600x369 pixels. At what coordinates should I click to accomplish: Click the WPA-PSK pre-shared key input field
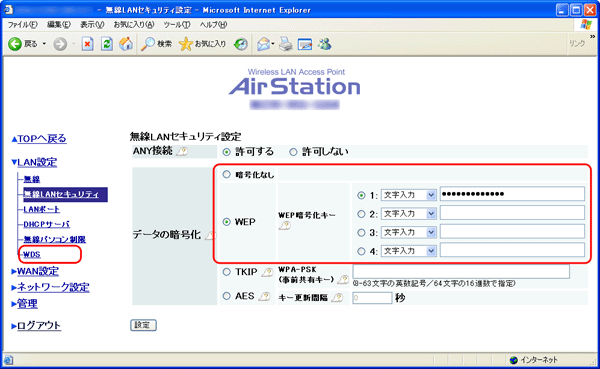coord(461,271)
